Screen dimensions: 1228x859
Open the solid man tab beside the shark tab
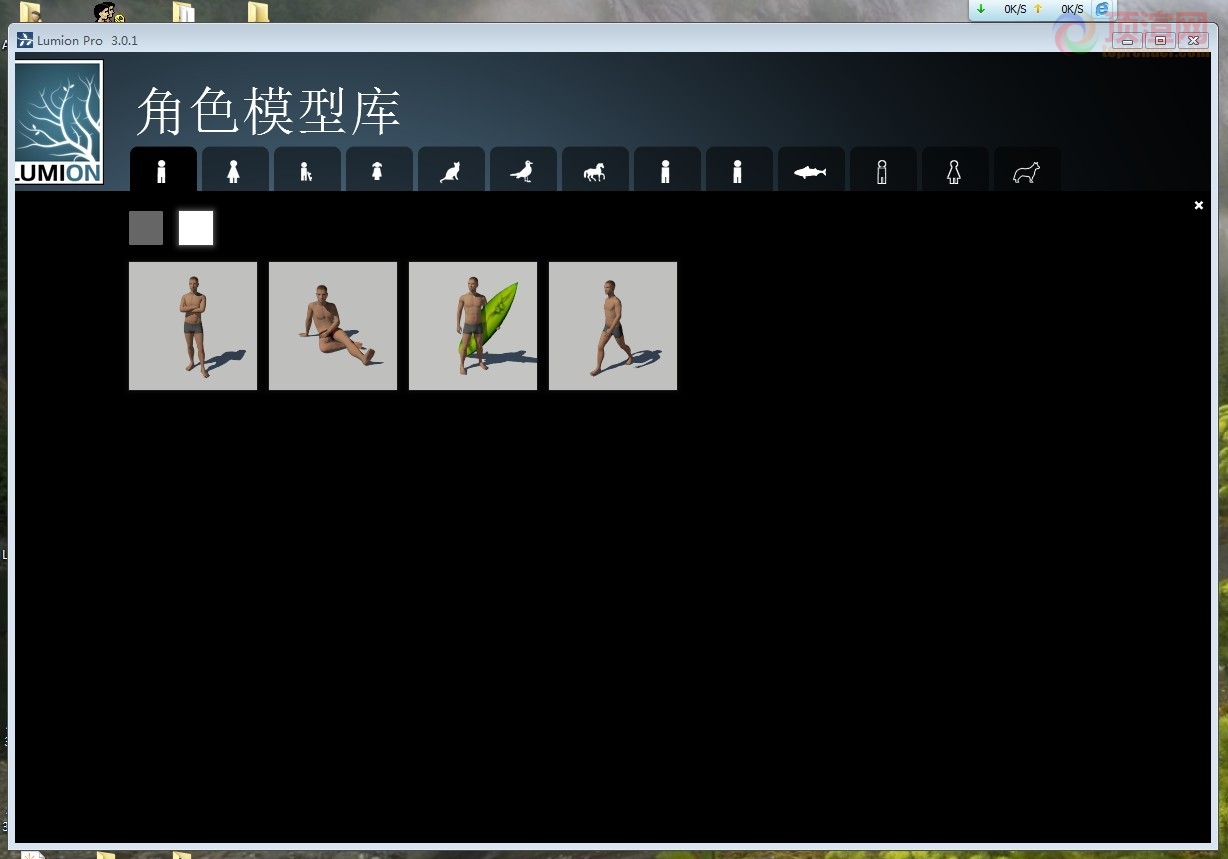point(738,170)
